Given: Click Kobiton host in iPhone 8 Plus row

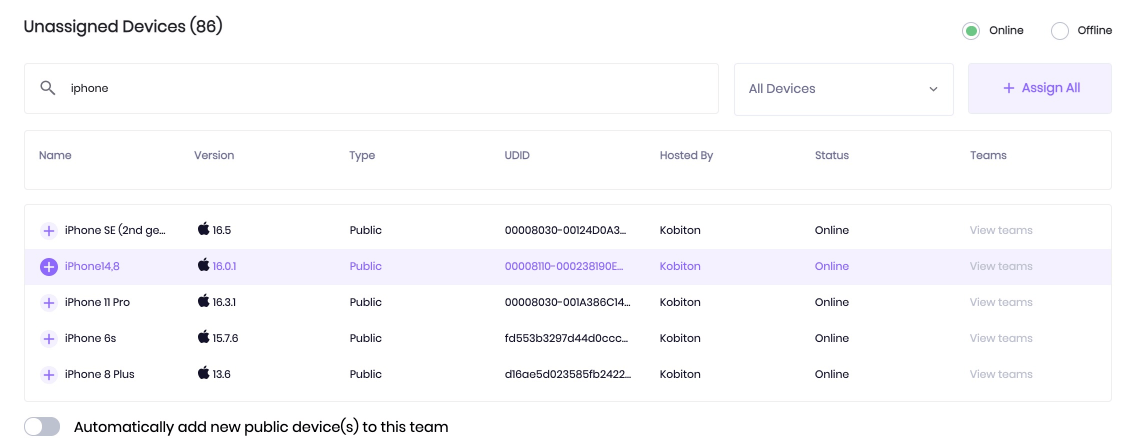Looking at the screenshot, I should pyautogui.click(x=680, y=374).
